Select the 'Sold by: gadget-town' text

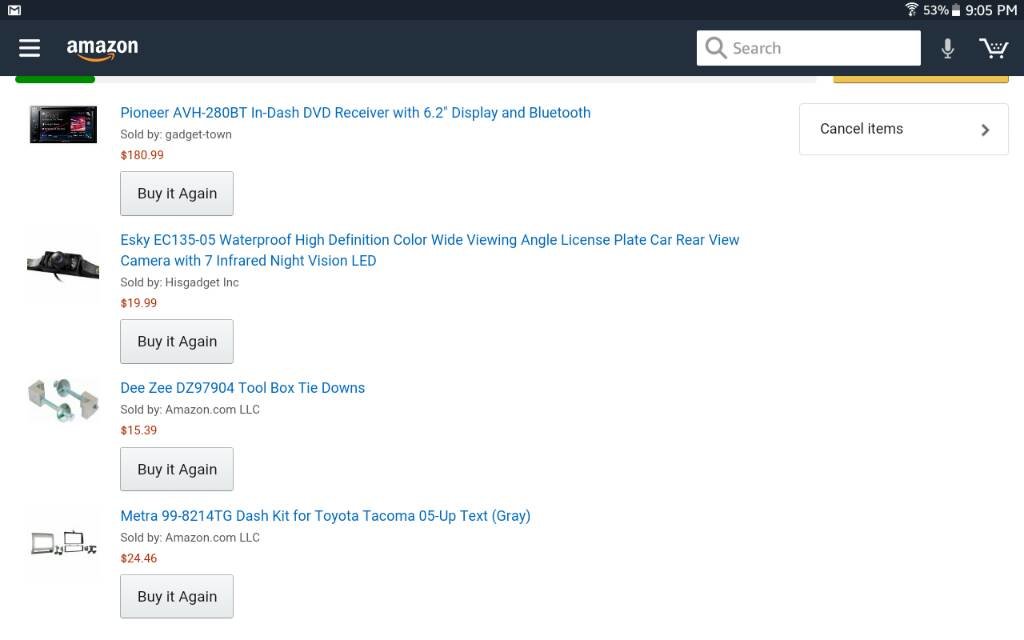pyautogui.click(x=176, y=135)
